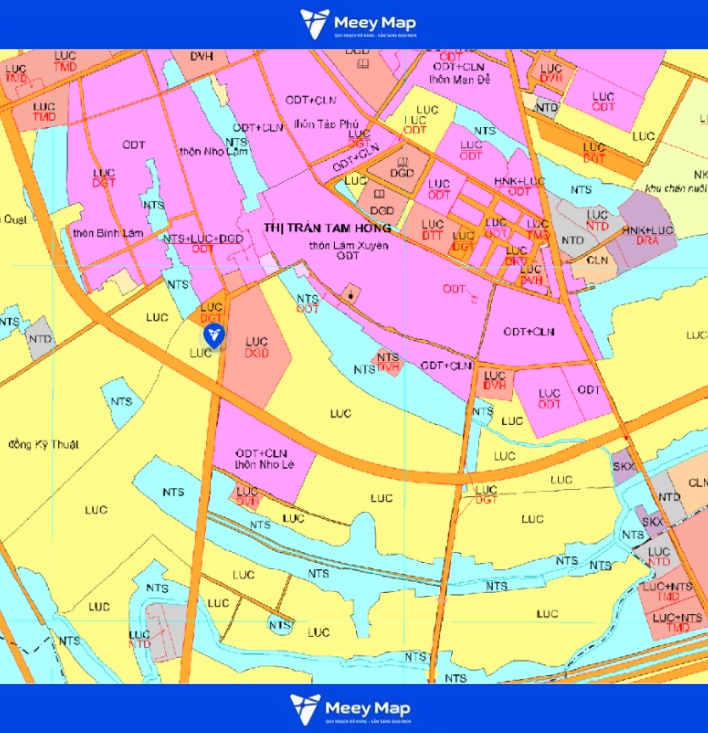Click the 'thôn Man Đề' label
The height and width of the screenshot is (733, 708).
(x=459, y=80)
